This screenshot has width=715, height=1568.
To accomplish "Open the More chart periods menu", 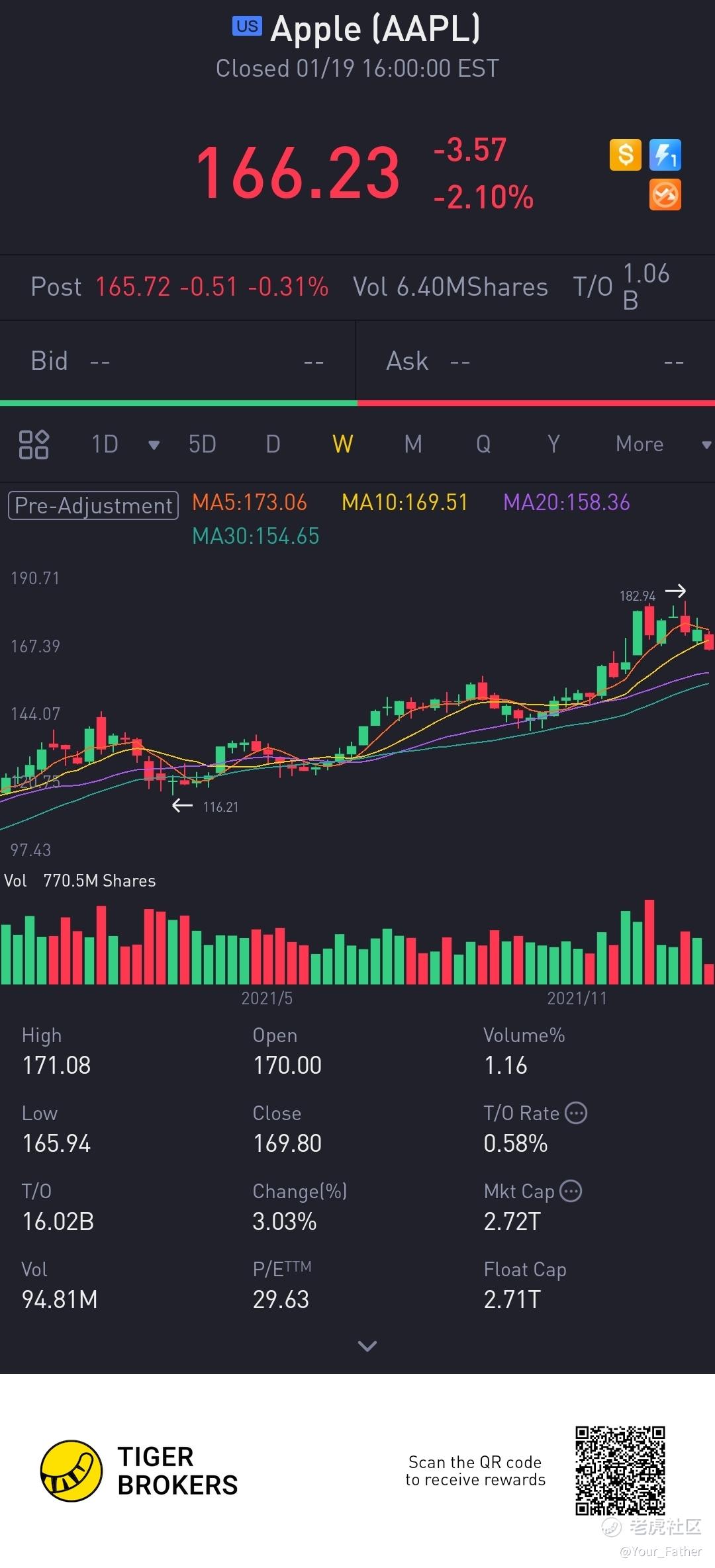I will click(640, 444).
